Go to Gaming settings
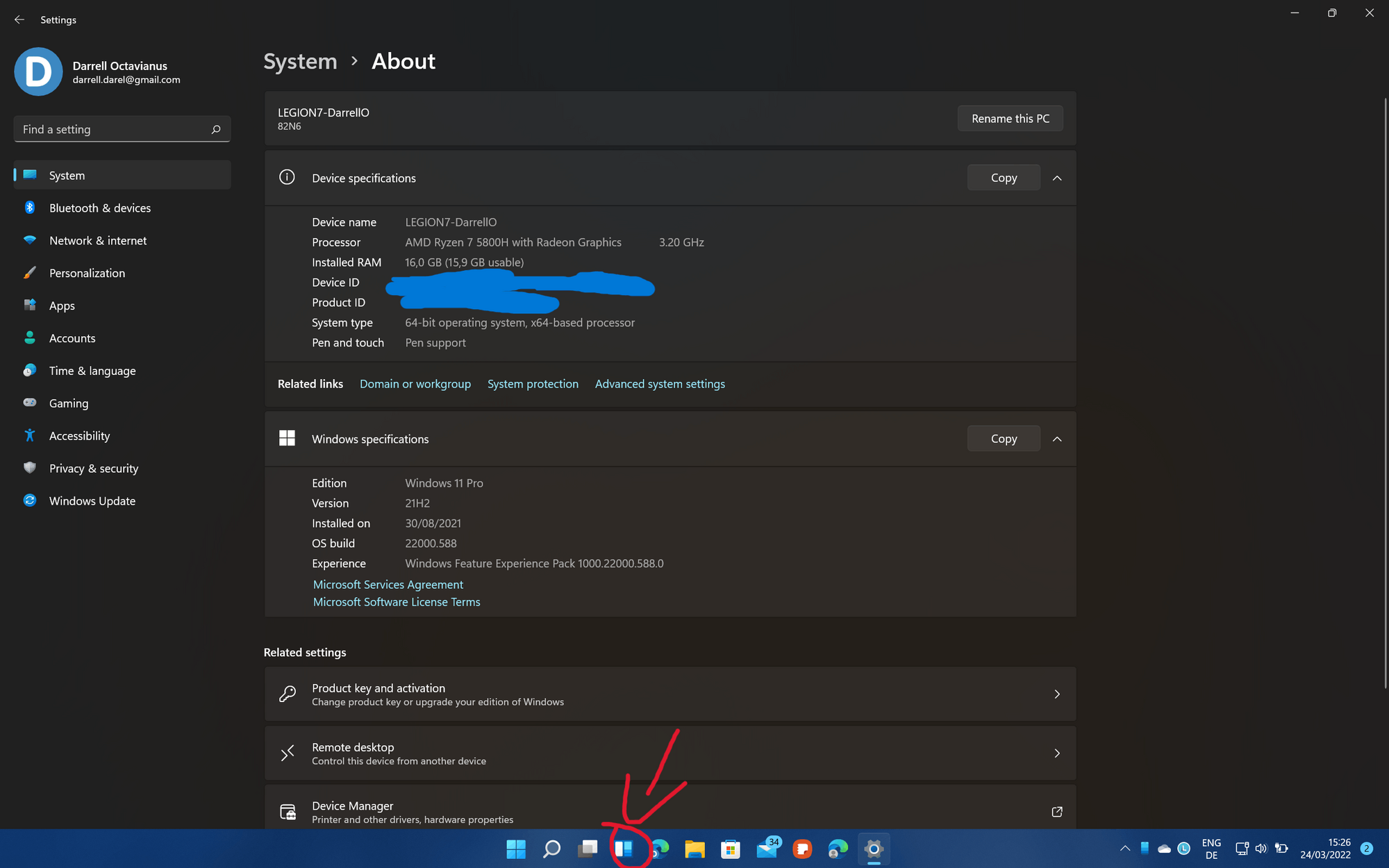This screenshot has height=868, width=1389. 122,403
